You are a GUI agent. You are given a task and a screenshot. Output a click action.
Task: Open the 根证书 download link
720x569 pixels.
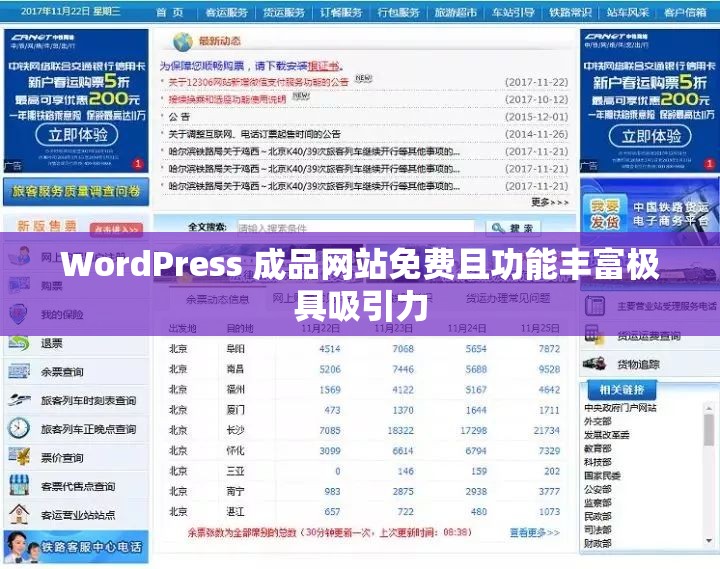[323, 66]
